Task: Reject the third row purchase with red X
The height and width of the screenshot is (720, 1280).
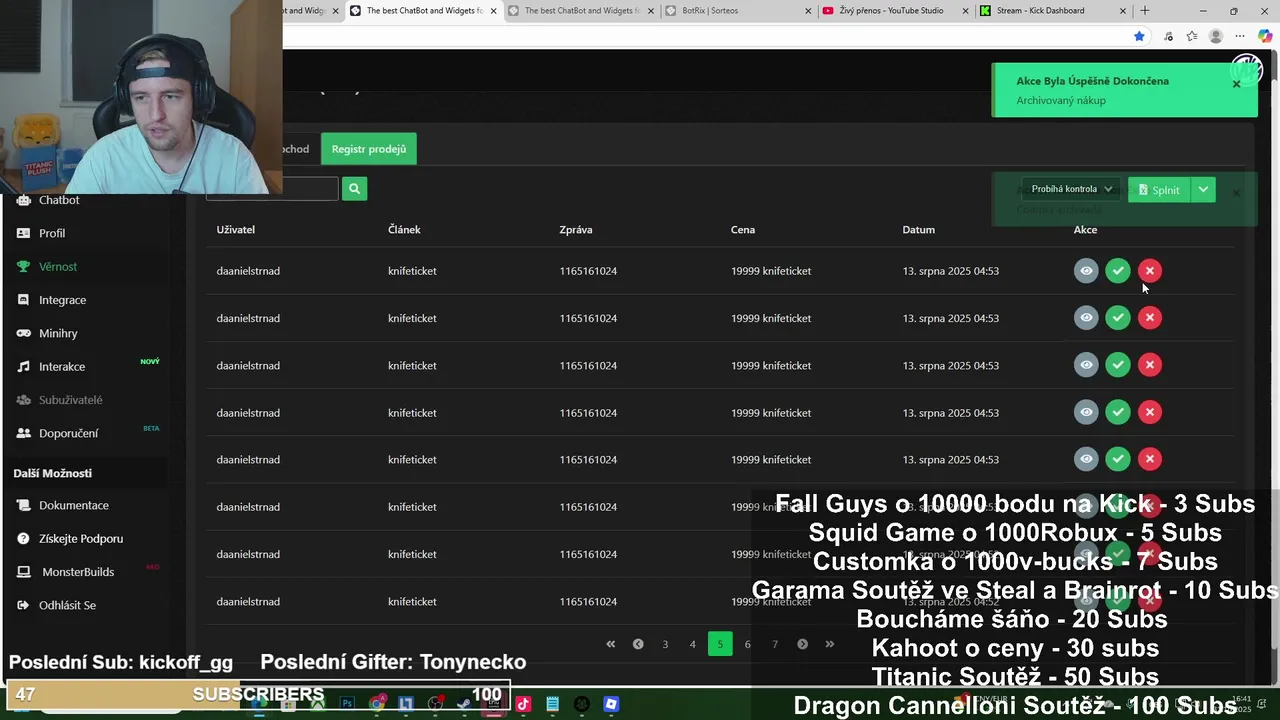Action: [1150, 365]
